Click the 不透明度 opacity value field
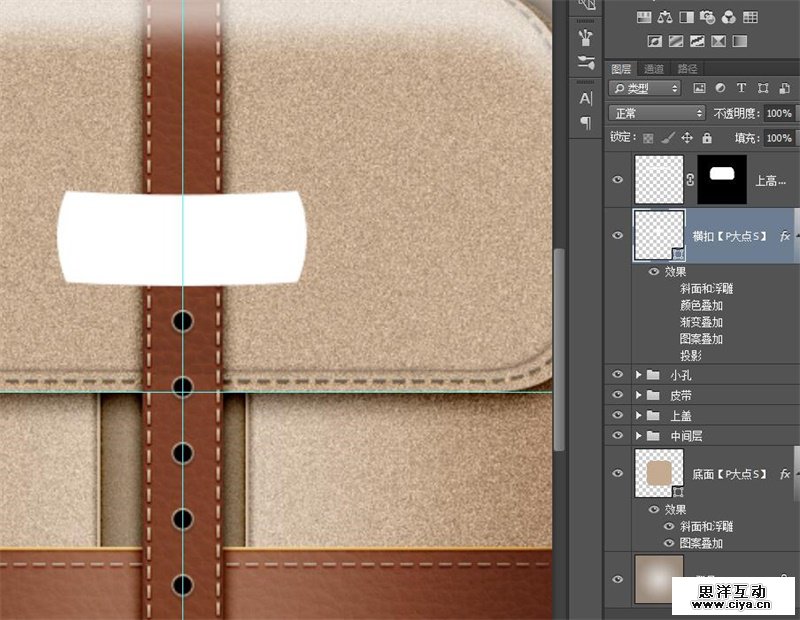Image resolution: width=800 pixels, height=620 pixels. [778, 114]
